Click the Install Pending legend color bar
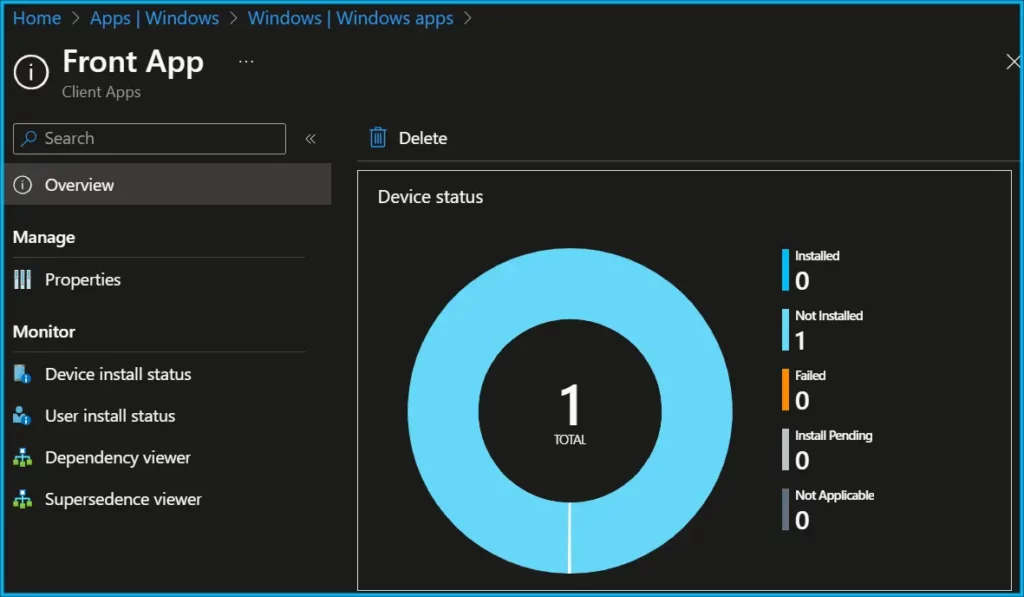 786,449
